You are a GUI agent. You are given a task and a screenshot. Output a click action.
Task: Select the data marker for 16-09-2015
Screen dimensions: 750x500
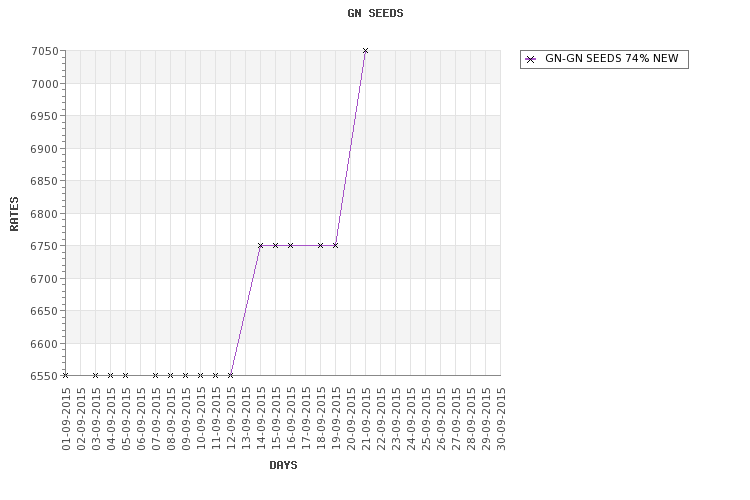(x=290, y=245)
